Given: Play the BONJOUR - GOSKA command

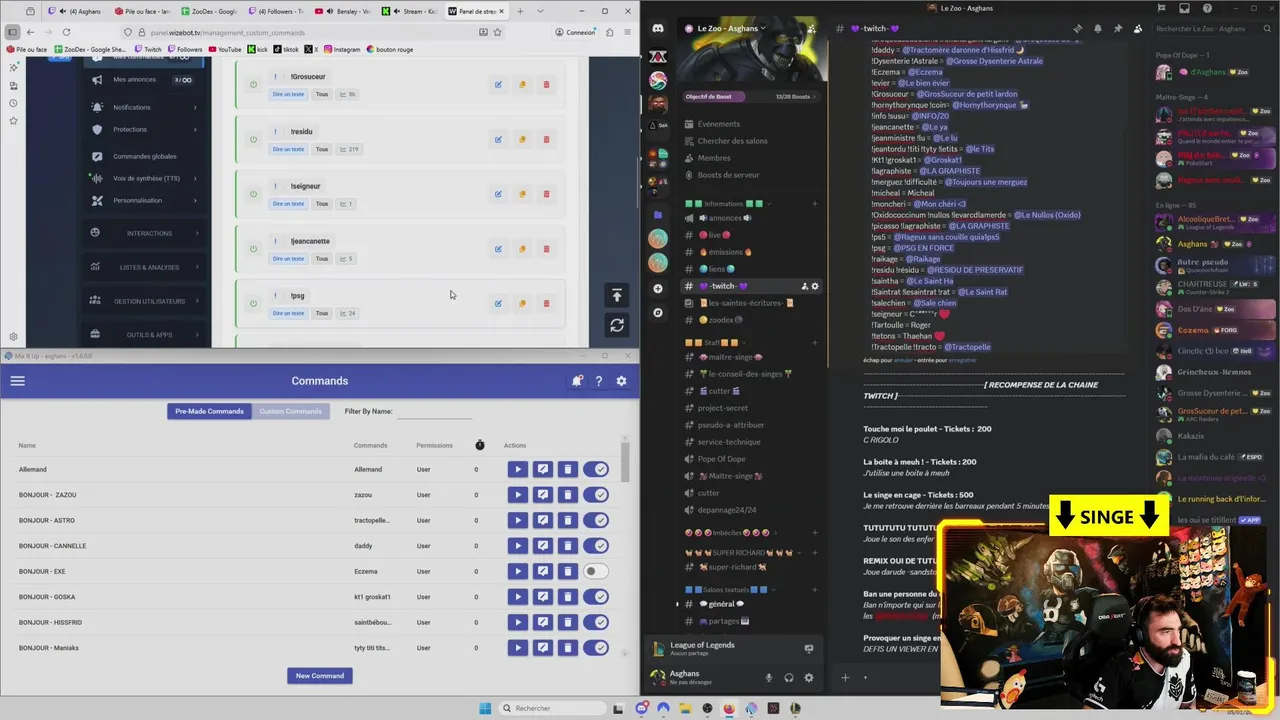Looking at the screenshot, I should coord(517,597).
